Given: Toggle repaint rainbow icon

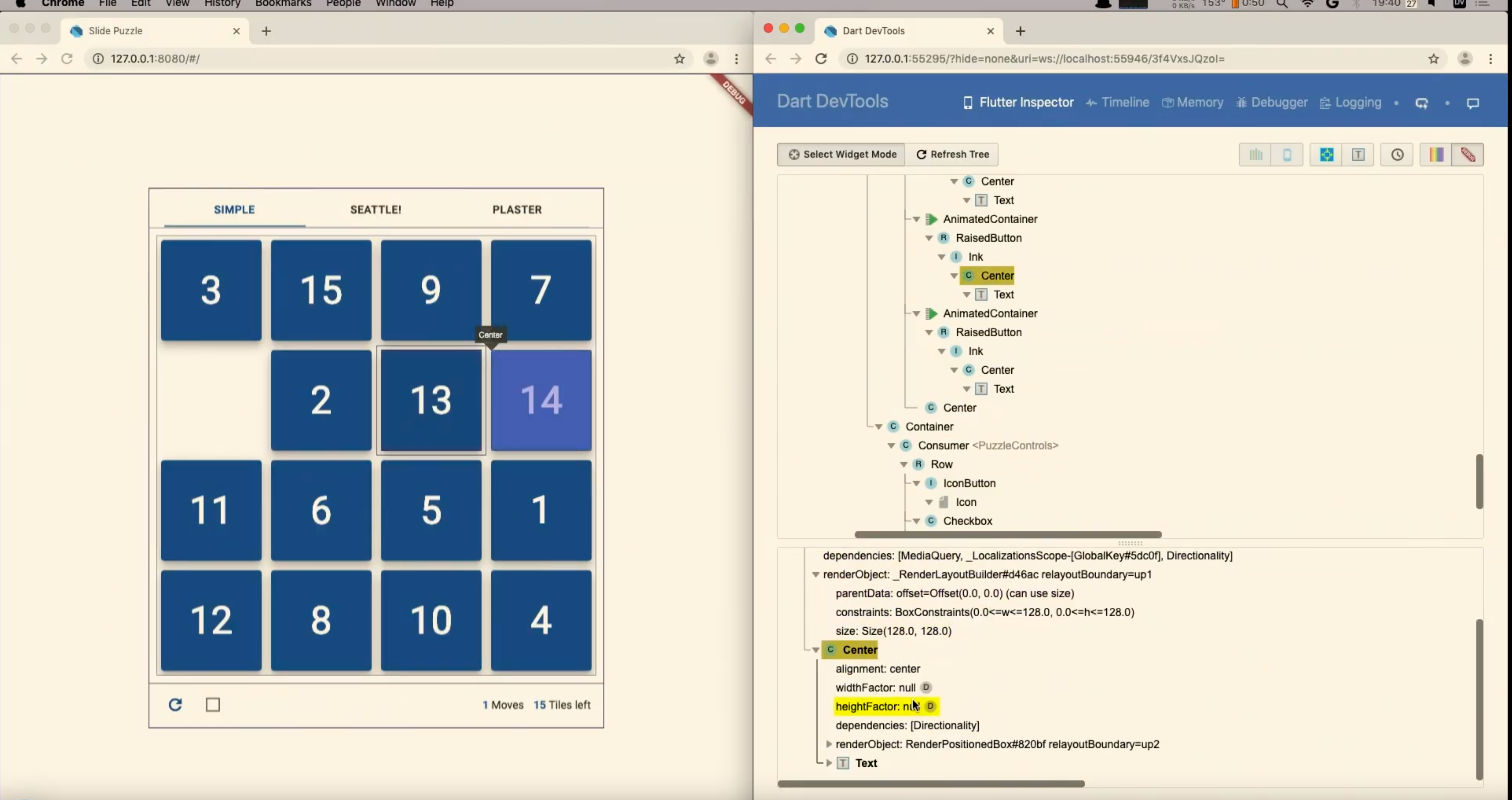Looking at the screenshot, I should pos(1436,154).
